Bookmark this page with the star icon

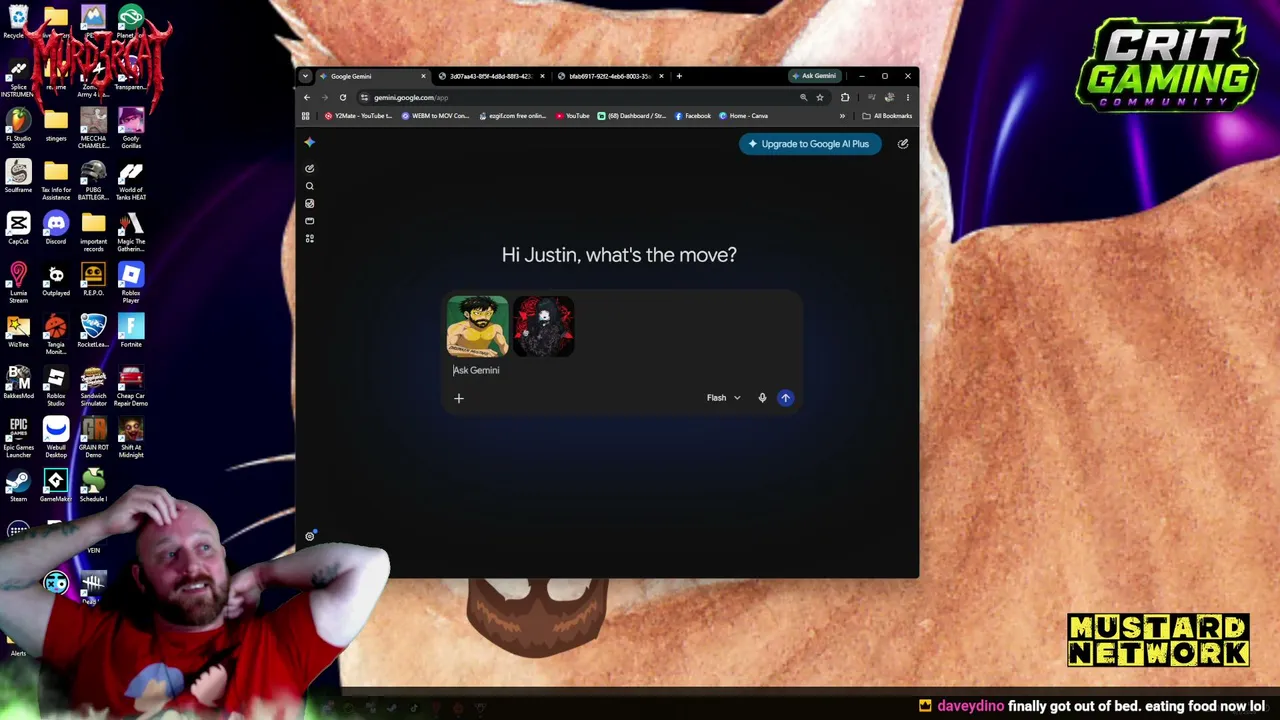820,97
